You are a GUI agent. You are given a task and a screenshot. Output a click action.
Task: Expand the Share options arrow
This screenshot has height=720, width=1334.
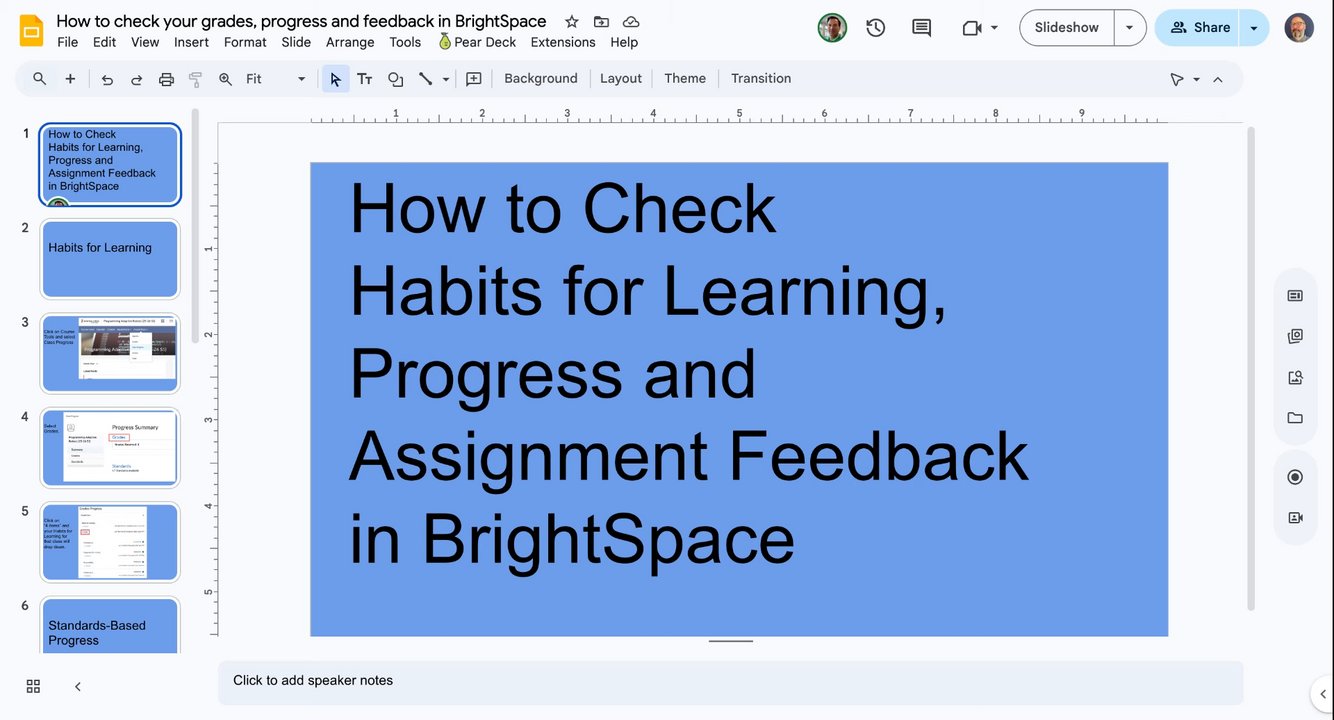pyautogui.click(x=1254, y=28)
